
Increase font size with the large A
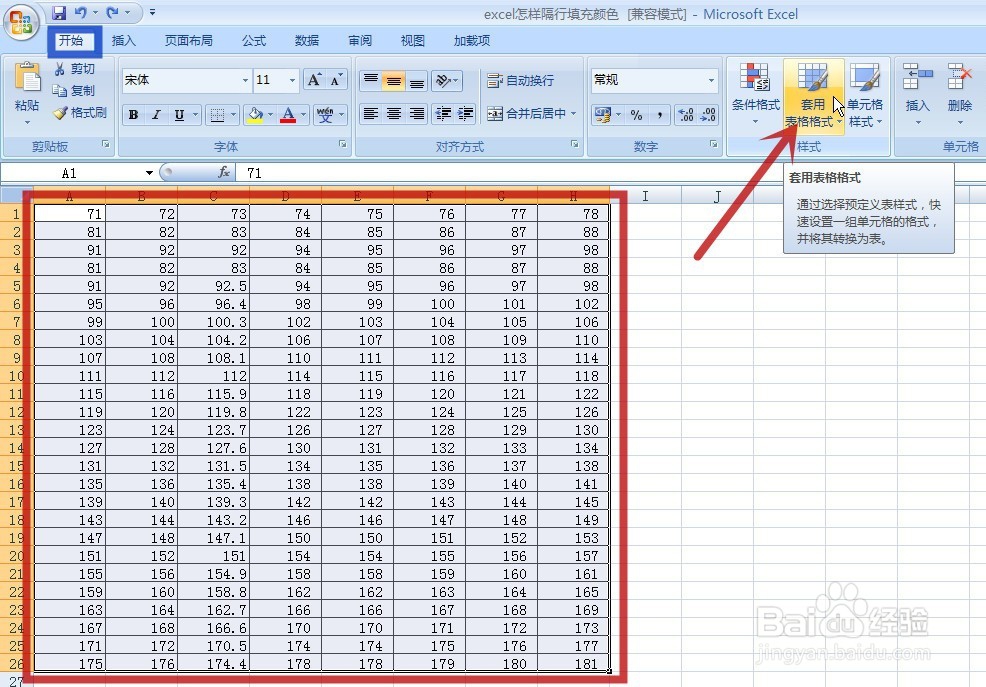[314, 80]
